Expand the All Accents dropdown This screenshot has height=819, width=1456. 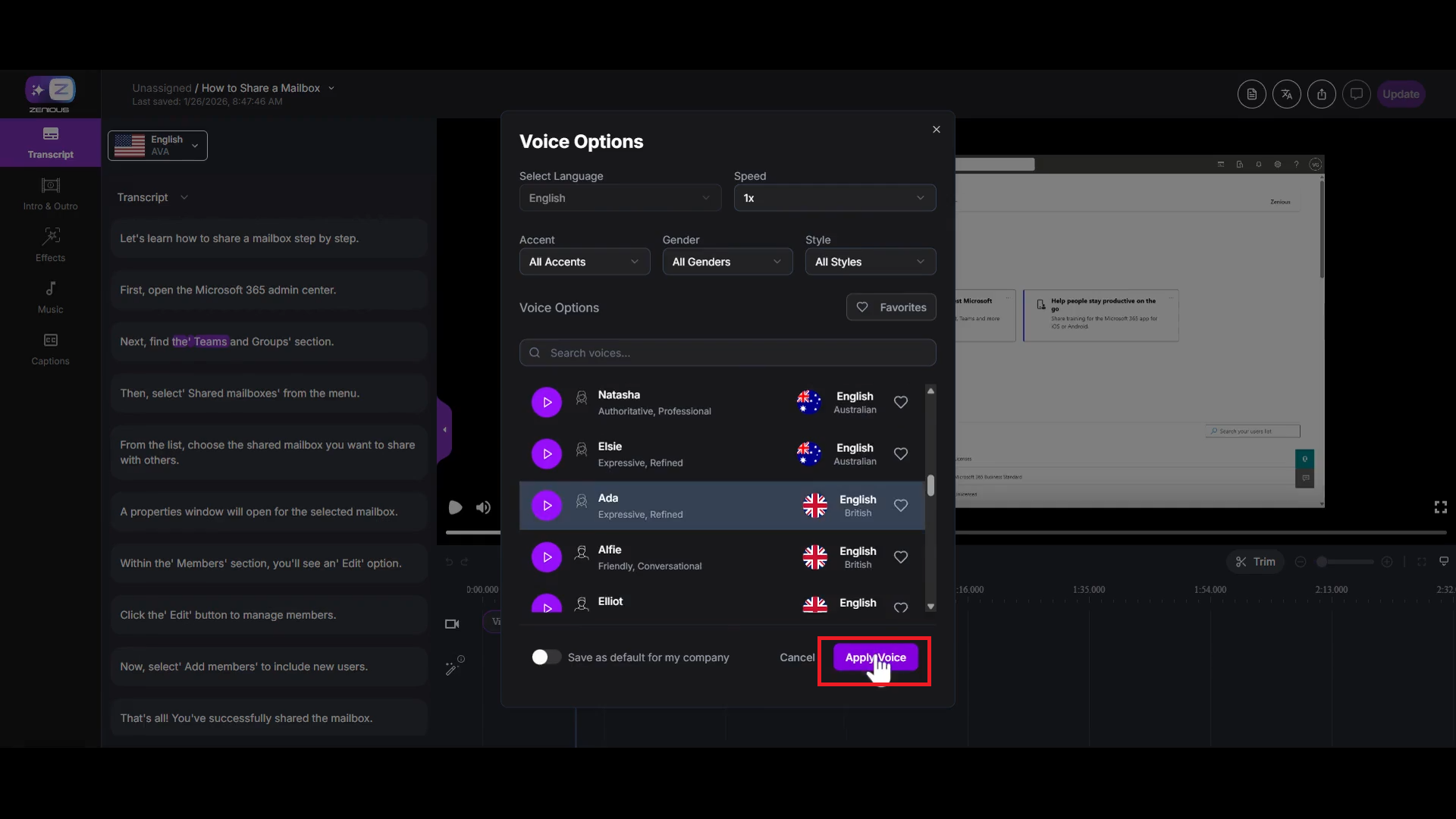(584, 262)
